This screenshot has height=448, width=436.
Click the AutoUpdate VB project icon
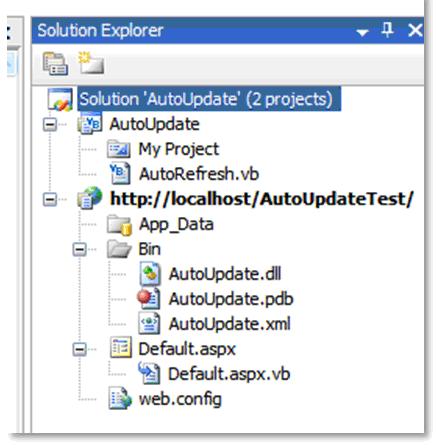coord(89,124)
